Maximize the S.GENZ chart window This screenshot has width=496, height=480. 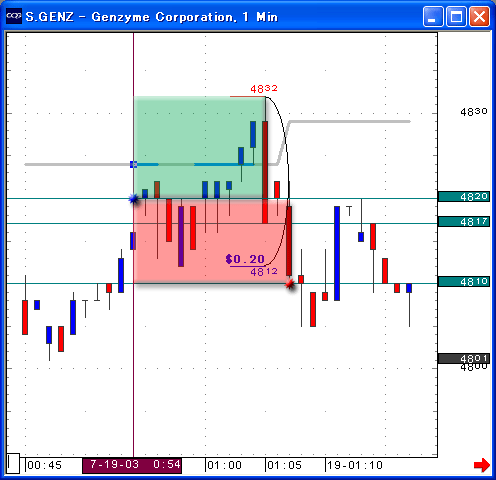pyautogui.click(x=456, y=16)
